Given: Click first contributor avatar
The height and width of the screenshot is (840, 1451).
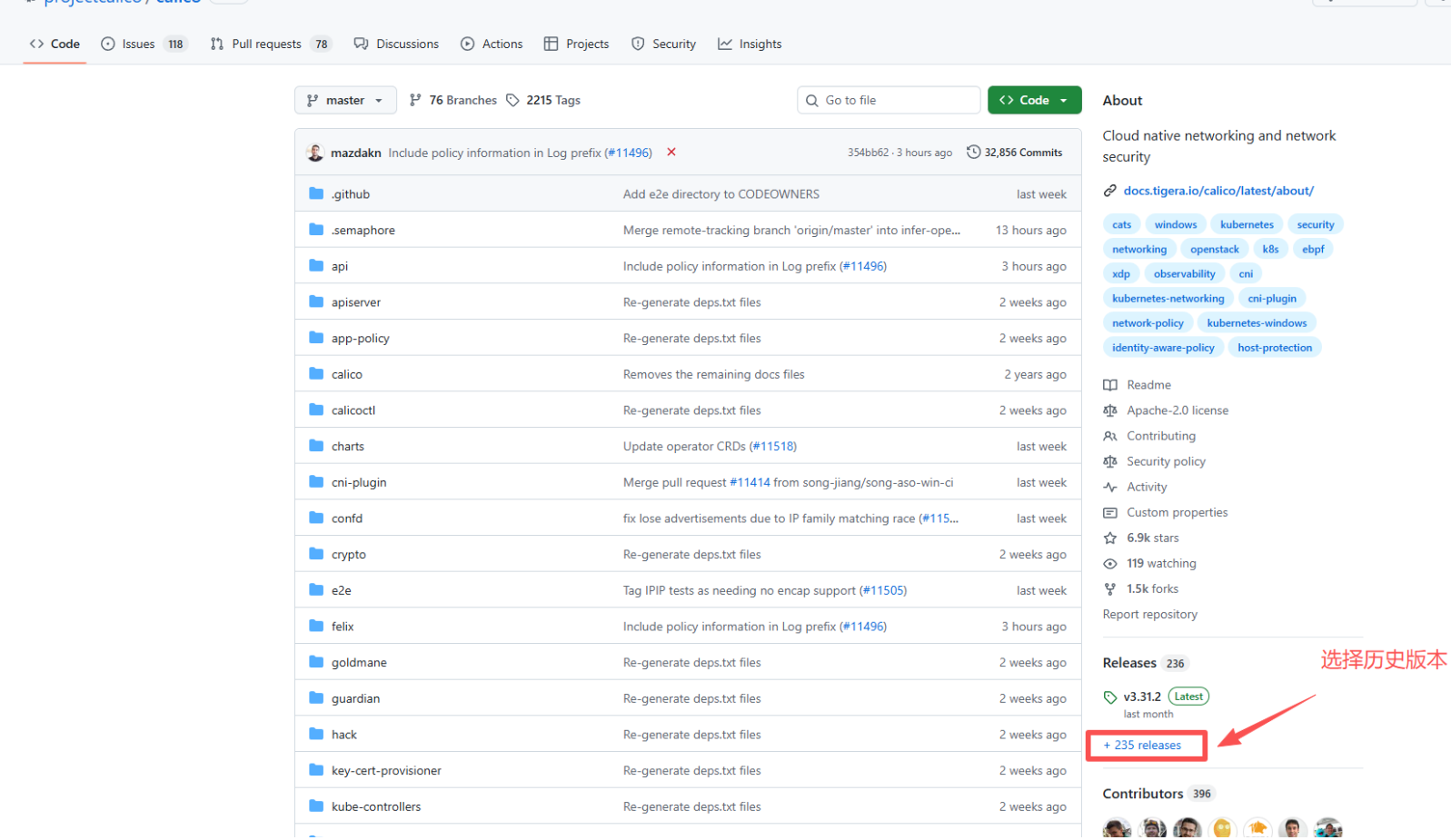Looking at the screenshot, I should coord(1118,827).
